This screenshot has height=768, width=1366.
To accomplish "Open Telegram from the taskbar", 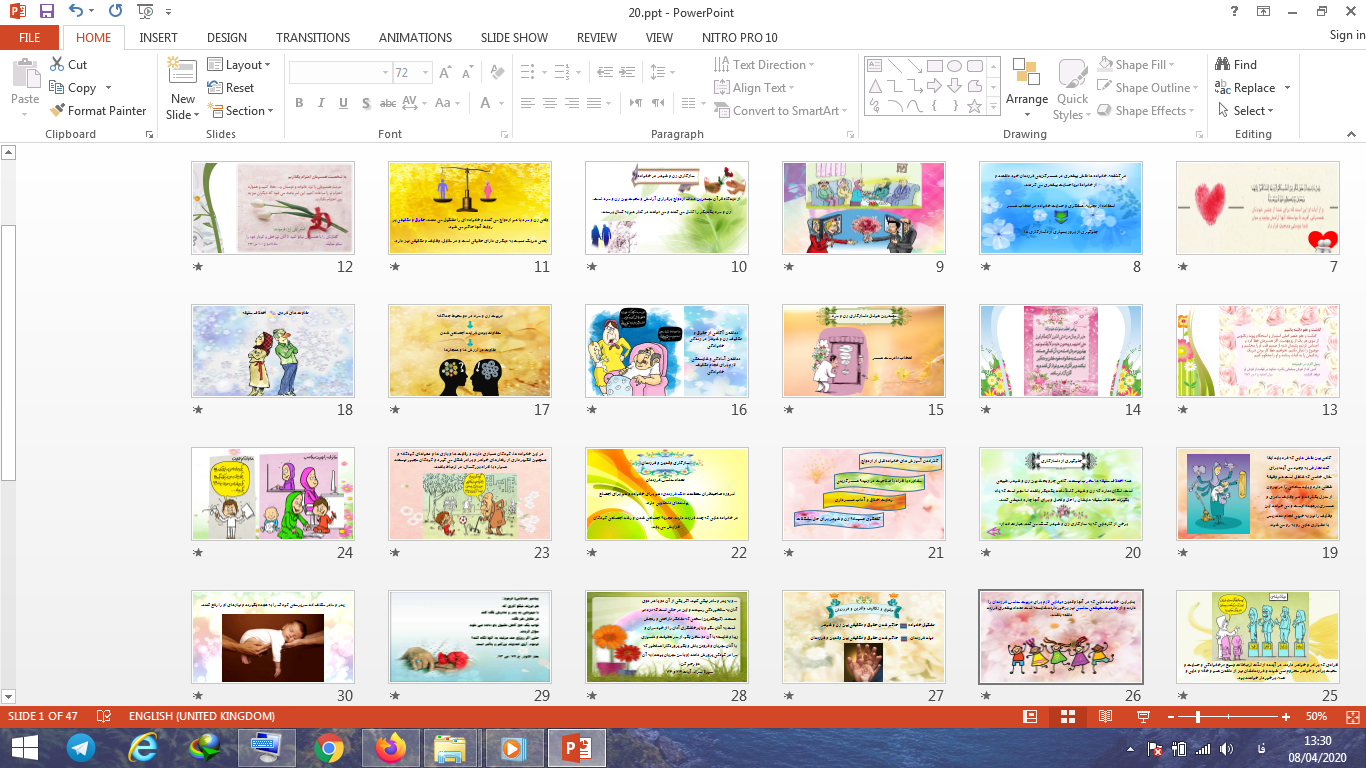I will [x=81, y=747].
